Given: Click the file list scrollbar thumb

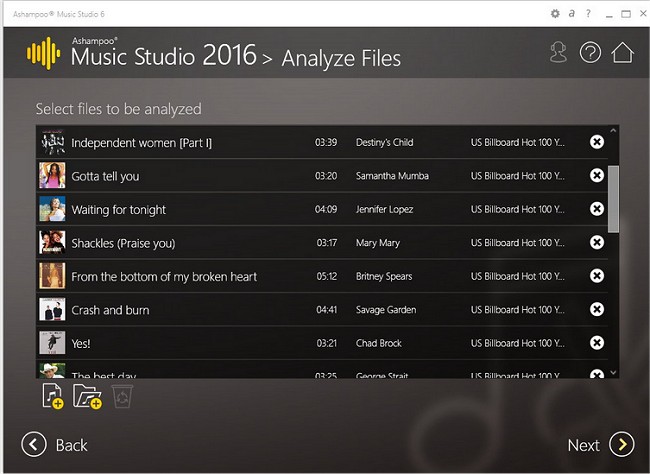Looking at the screenshot, I should (613, 199).
